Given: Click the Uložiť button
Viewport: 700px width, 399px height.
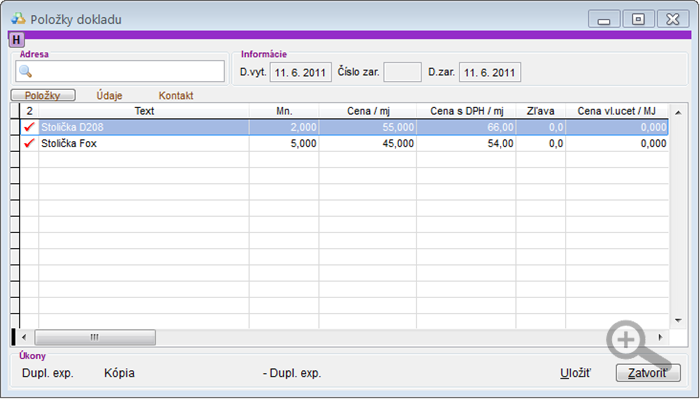Looking at the screenshot, I should [575, 373].
